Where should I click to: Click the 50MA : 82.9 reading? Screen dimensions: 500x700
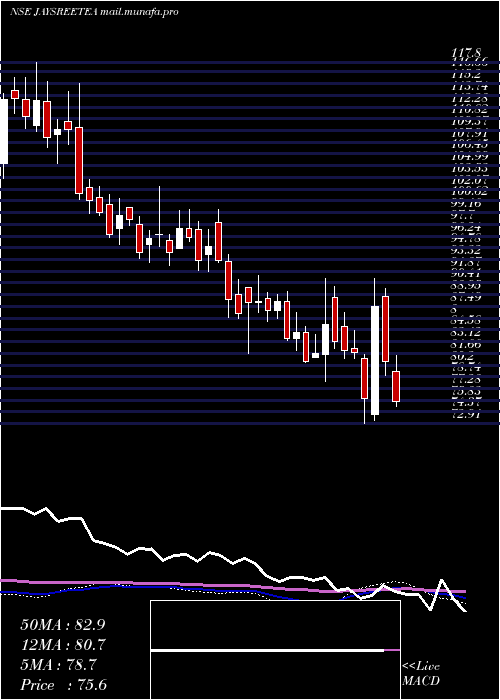pos(63,625)
